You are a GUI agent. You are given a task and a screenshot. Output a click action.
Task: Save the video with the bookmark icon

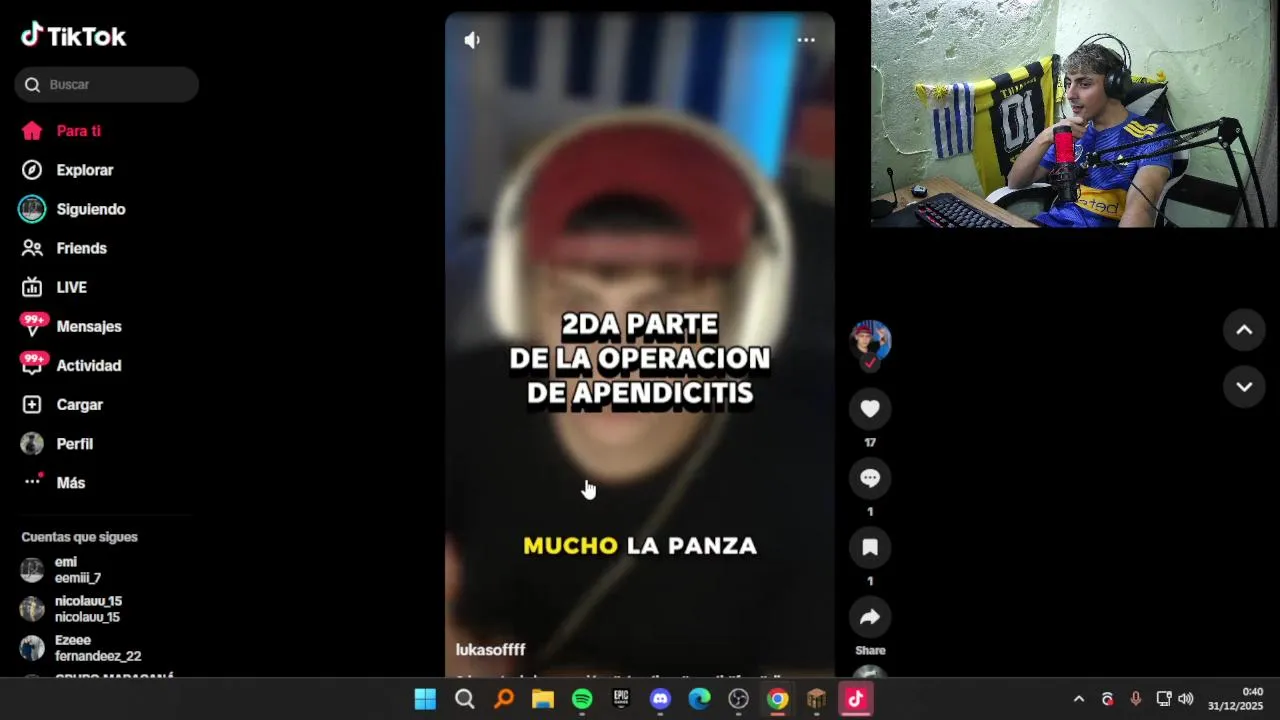(x=870, y=547)
